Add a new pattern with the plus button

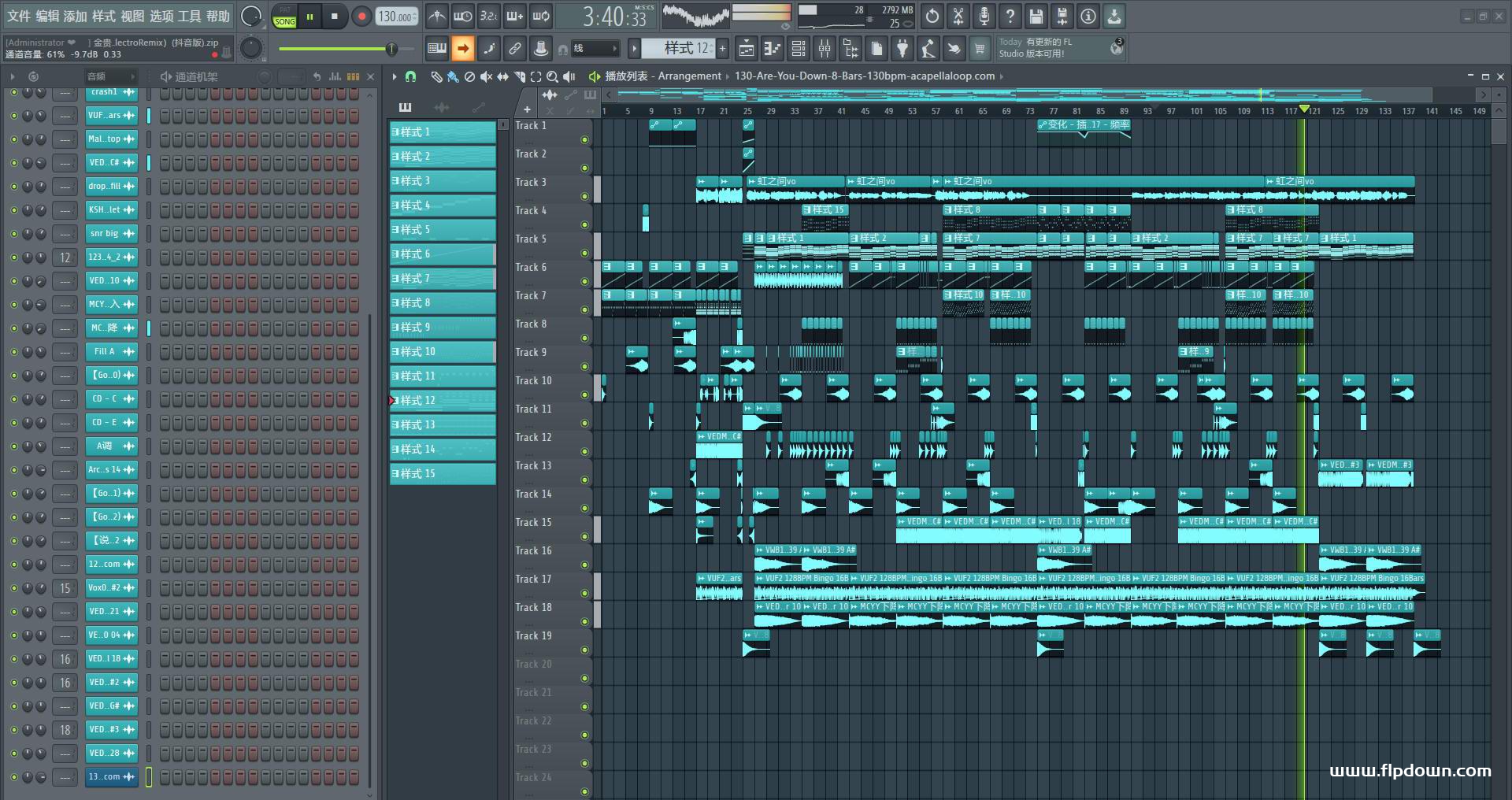(723, 49)
